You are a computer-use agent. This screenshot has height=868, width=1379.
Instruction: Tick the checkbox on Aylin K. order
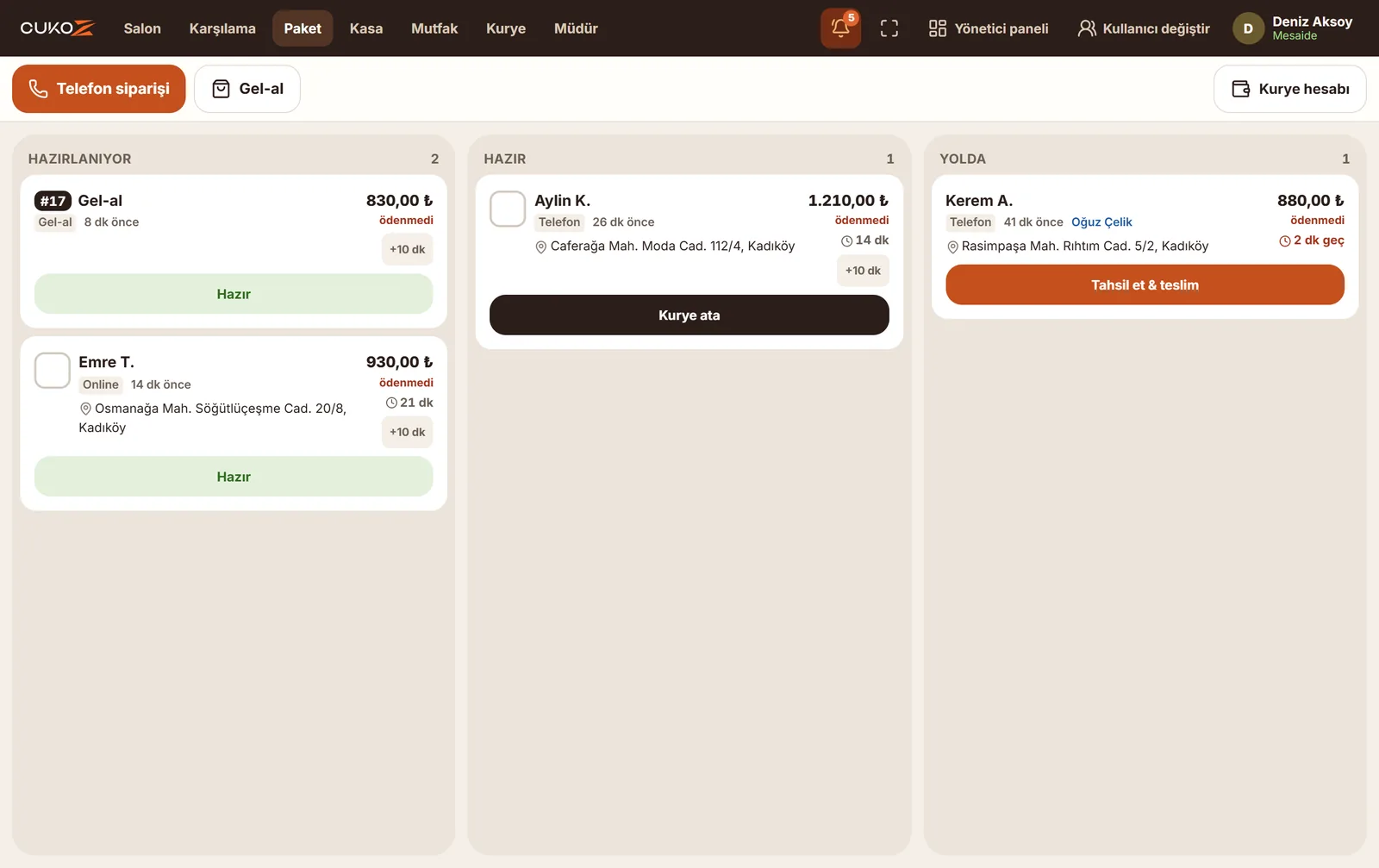[508, 209]
